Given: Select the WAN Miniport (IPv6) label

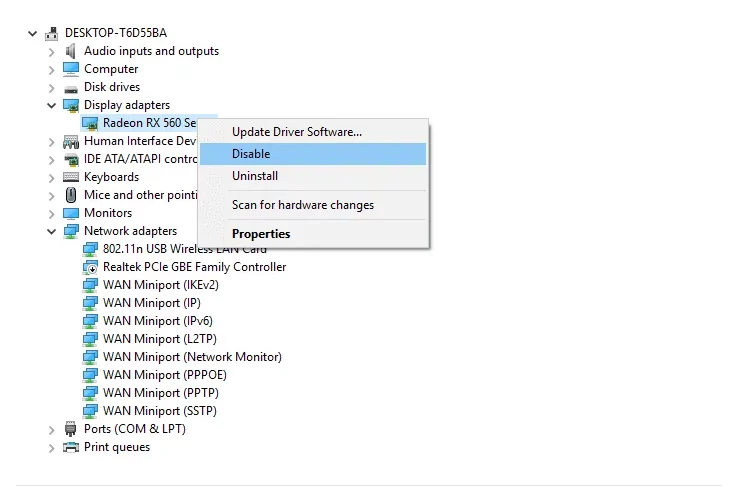Looking at the screenshot, I should click(158, 321).
